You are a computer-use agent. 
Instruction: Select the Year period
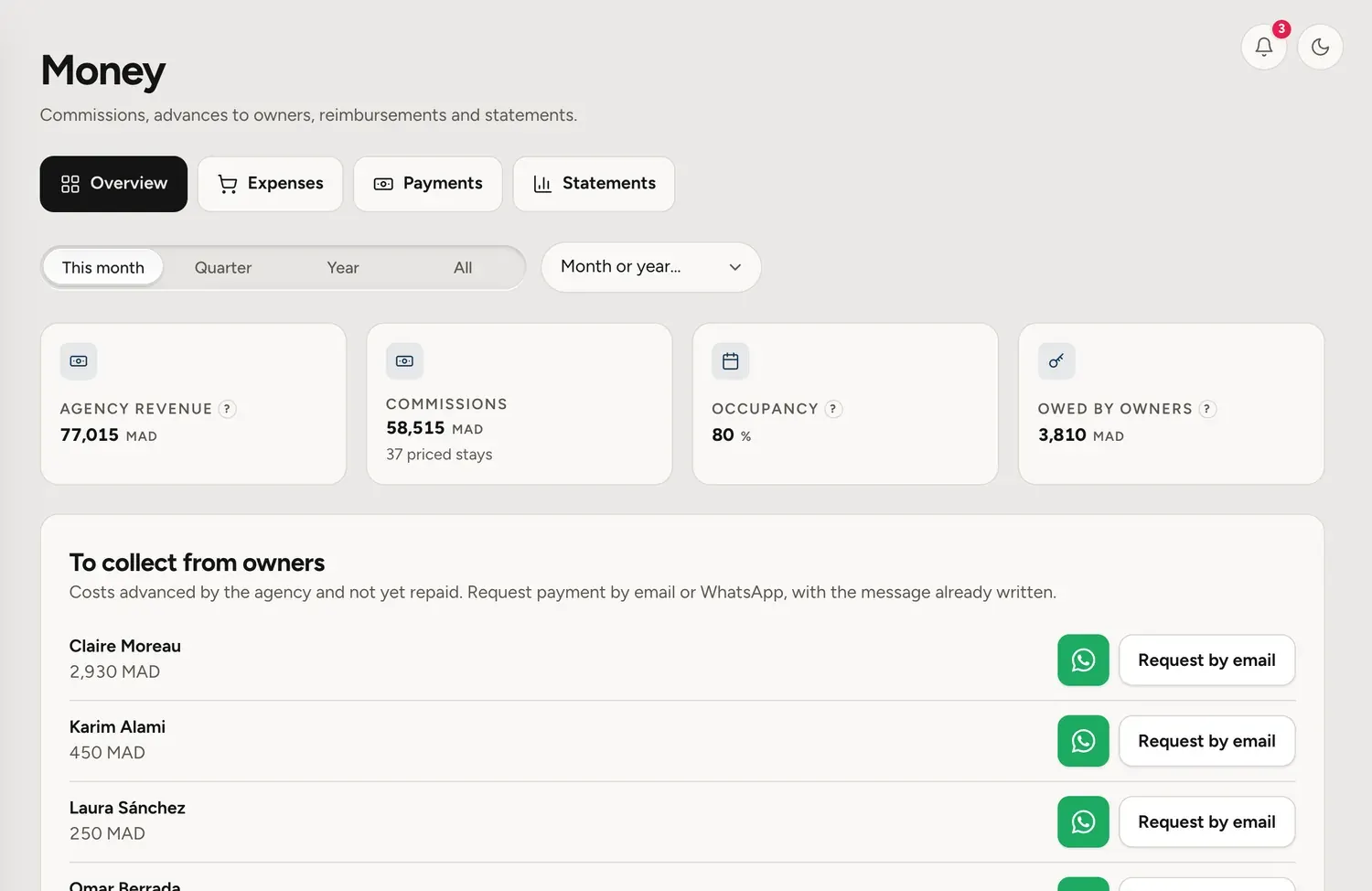[343, 267]
